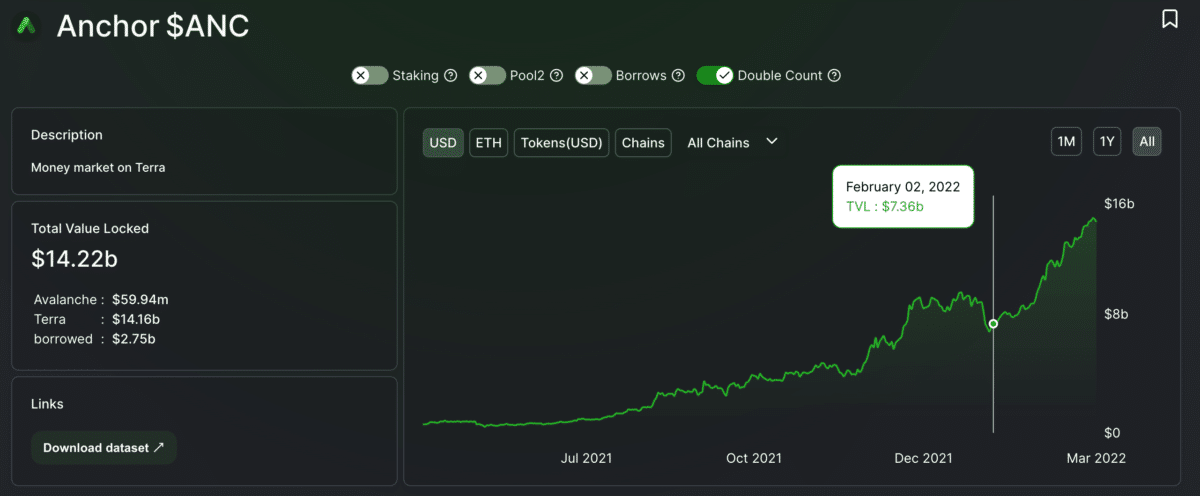Open the Borrows help question mark icon

(677, 75)
